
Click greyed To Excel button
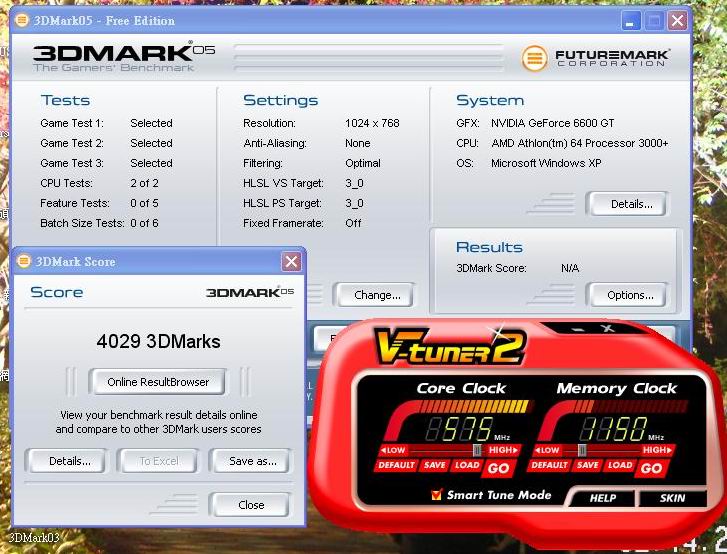pos(159,461)
